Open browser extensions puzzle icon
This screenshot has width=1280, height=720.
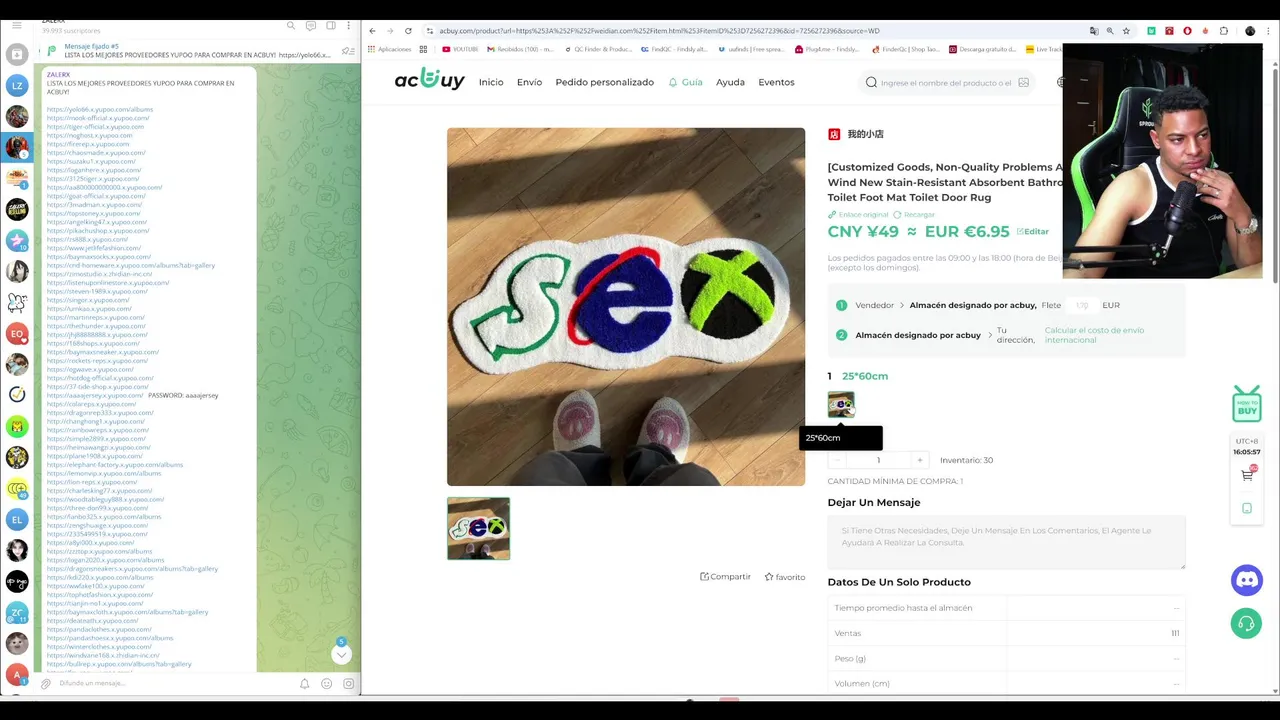[x=1224, y=31]
